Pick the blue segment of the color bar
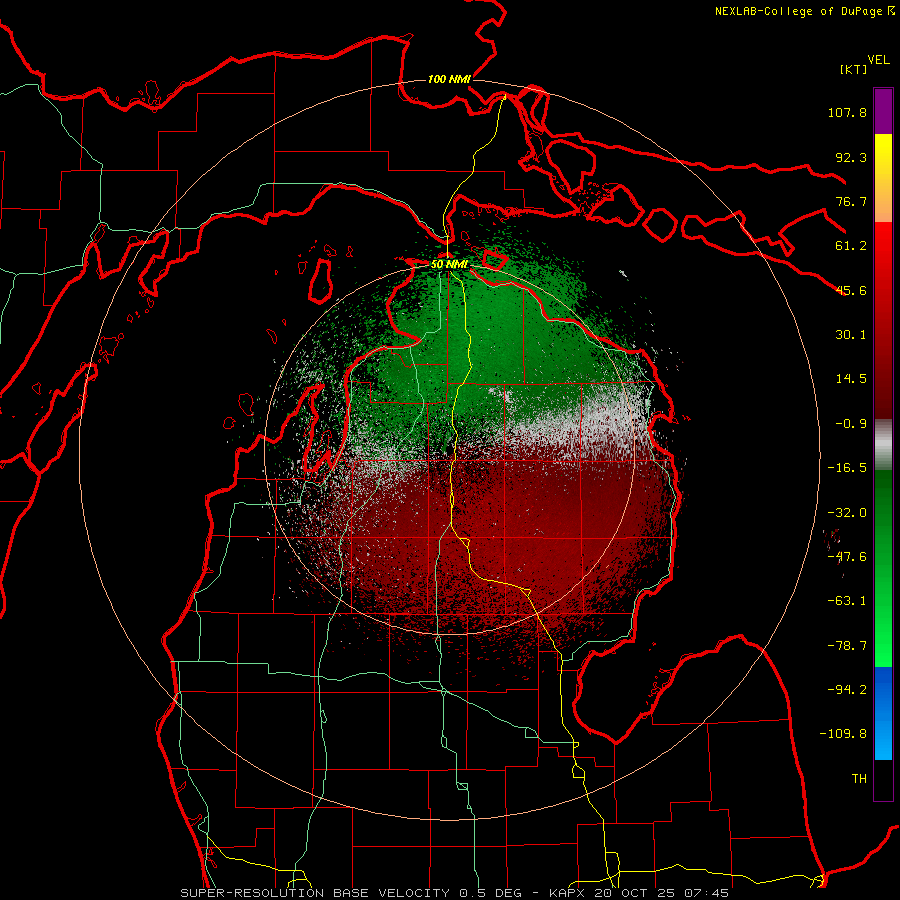This screenshot has width=900, height=900. (883, 713)
